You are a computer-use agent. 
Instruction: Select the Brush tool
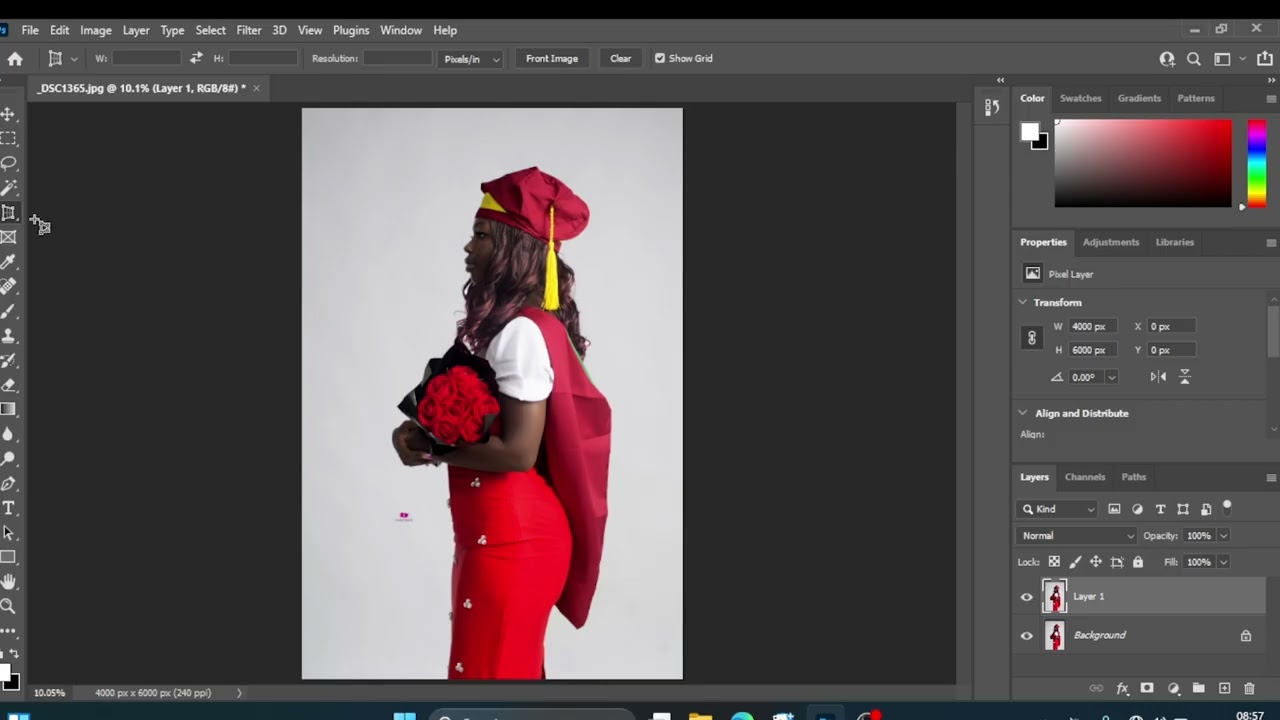tap(8, 311)
